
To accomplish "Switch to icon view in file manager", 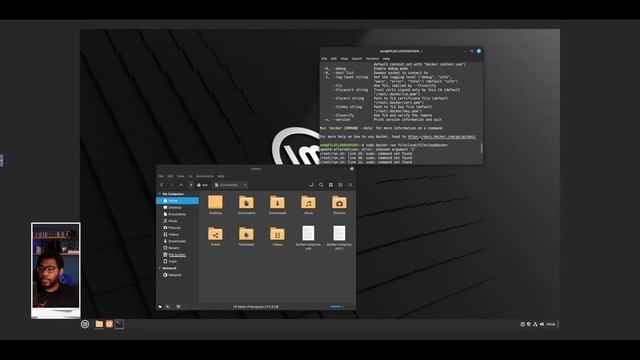I will tap(331, 185).
